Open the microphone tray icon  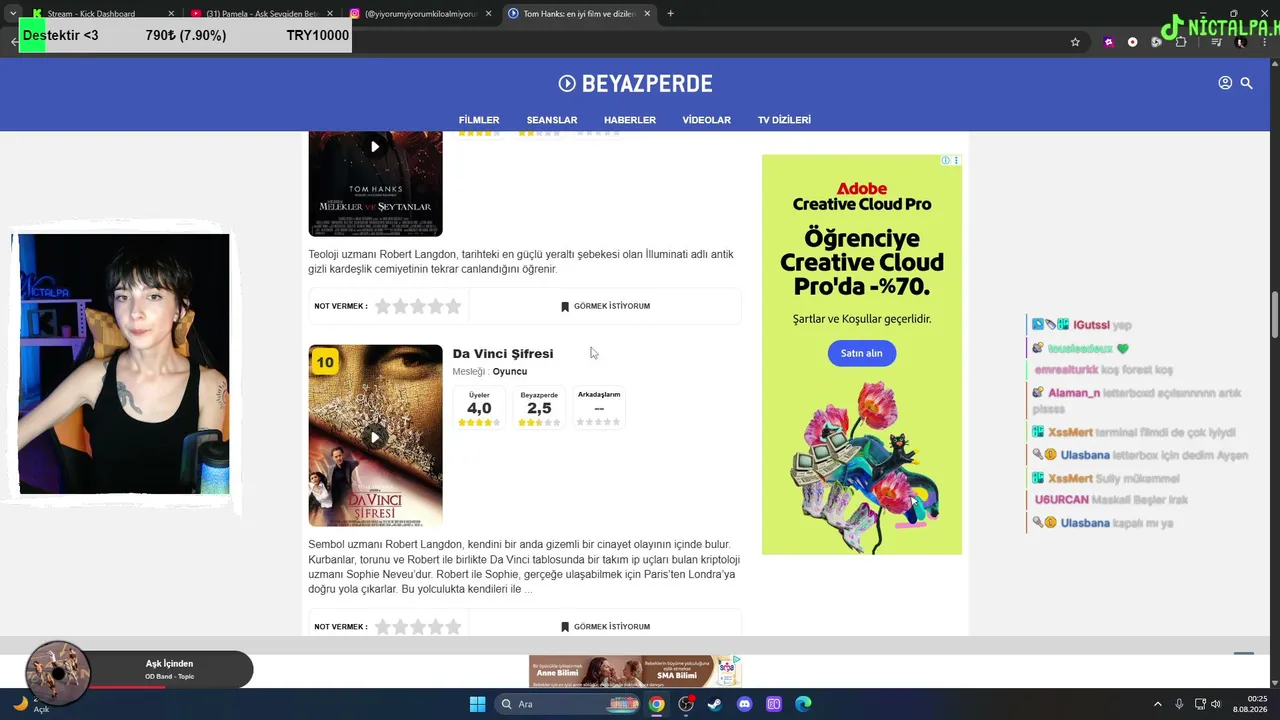pos(1180,704)
